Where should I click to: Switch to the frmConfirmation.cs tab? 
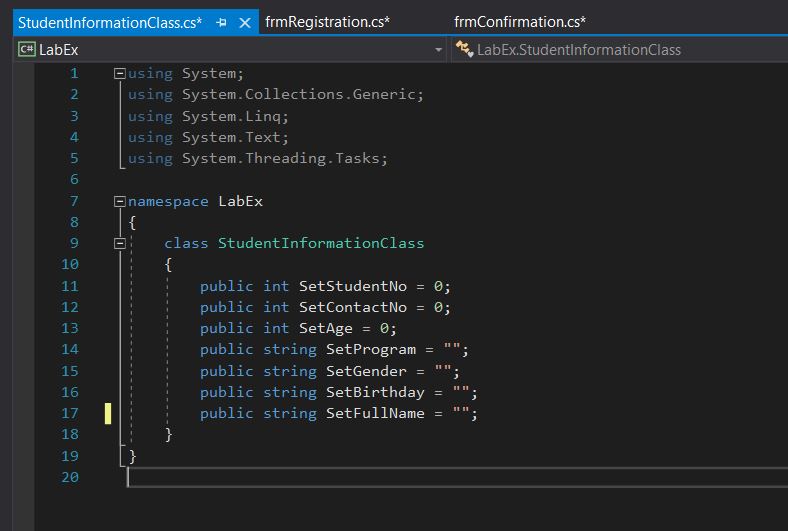coord(520,22)
